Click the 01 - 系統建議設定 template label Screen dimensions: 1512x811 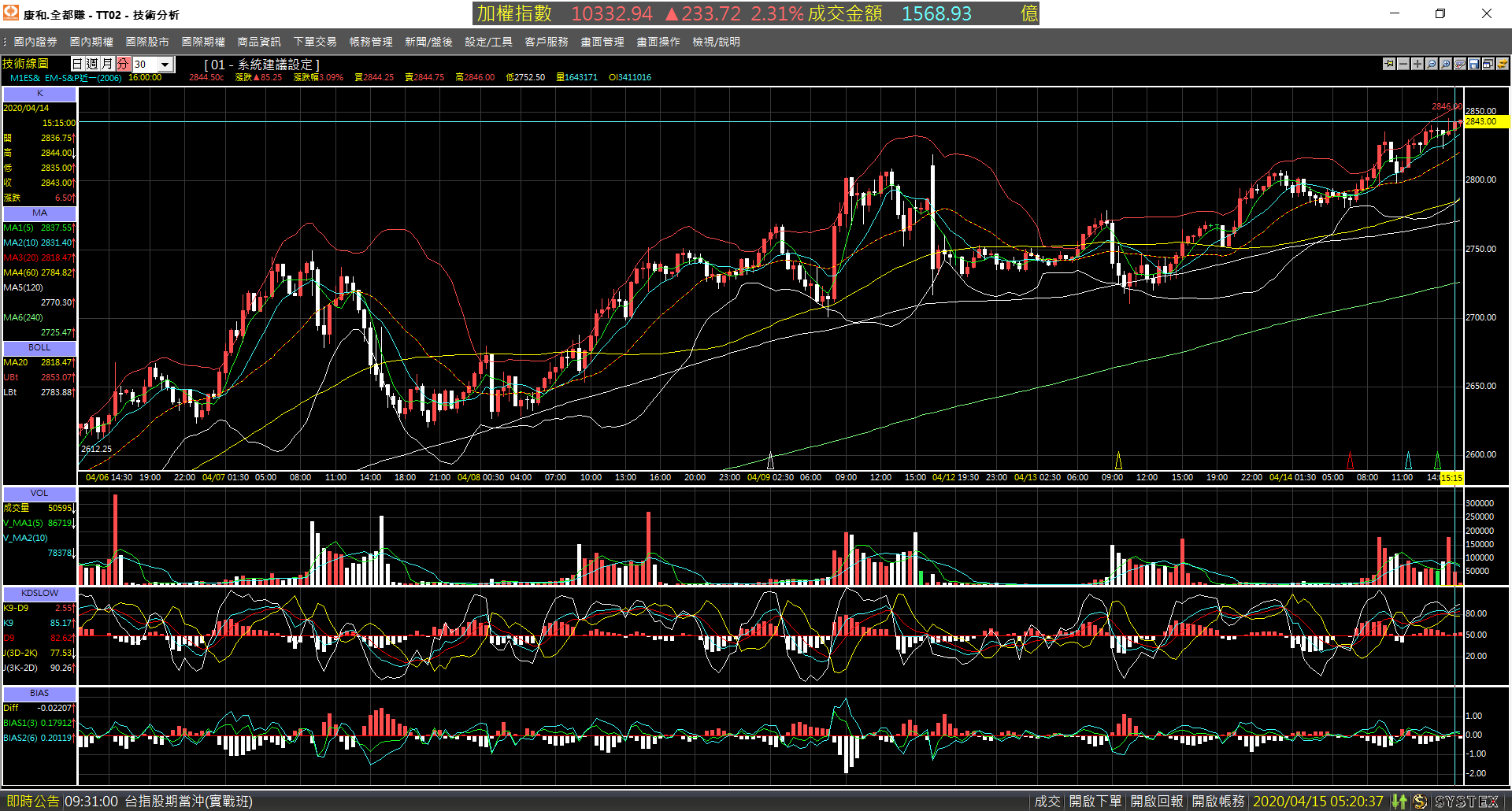(261, 65)
